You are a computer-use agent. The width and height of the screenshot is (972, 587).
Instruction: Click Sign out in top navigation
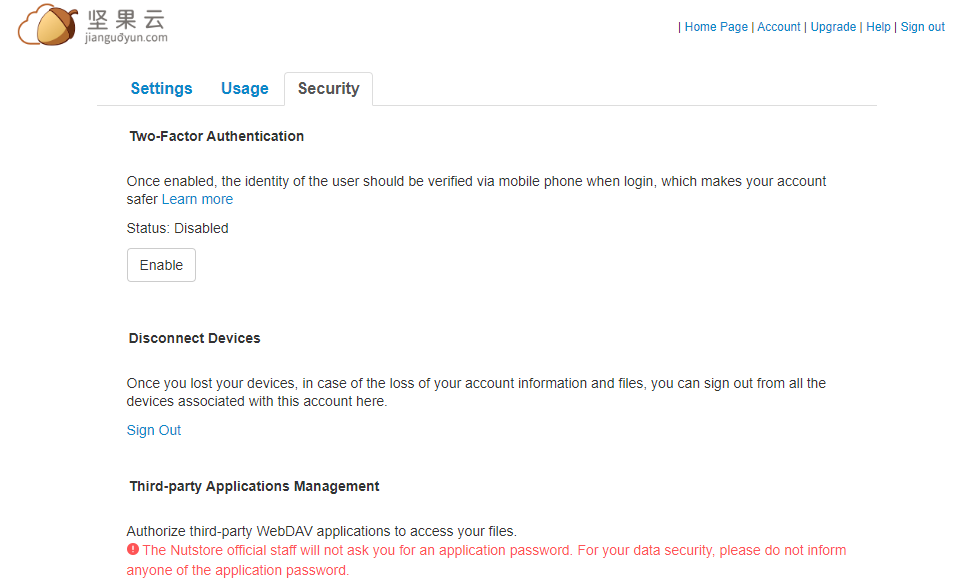pos(922,27)
